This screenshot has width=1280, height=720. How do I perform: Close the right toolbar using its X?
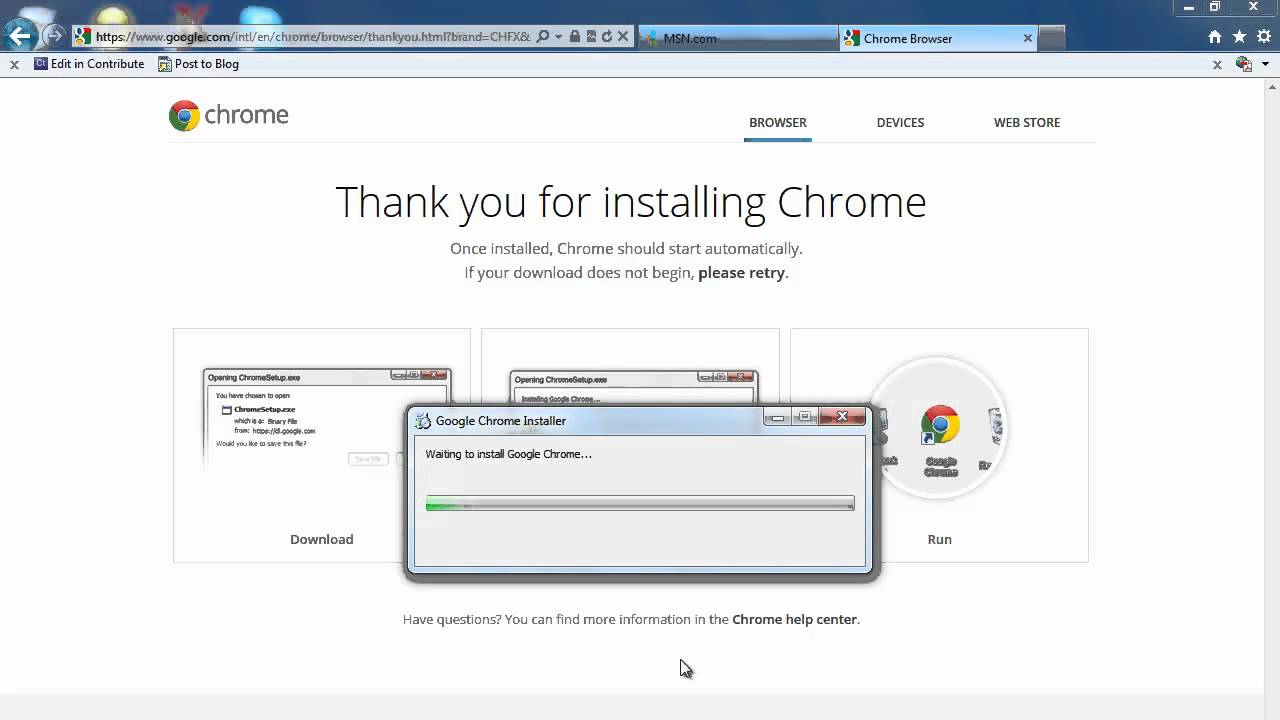click(1217, 64)
